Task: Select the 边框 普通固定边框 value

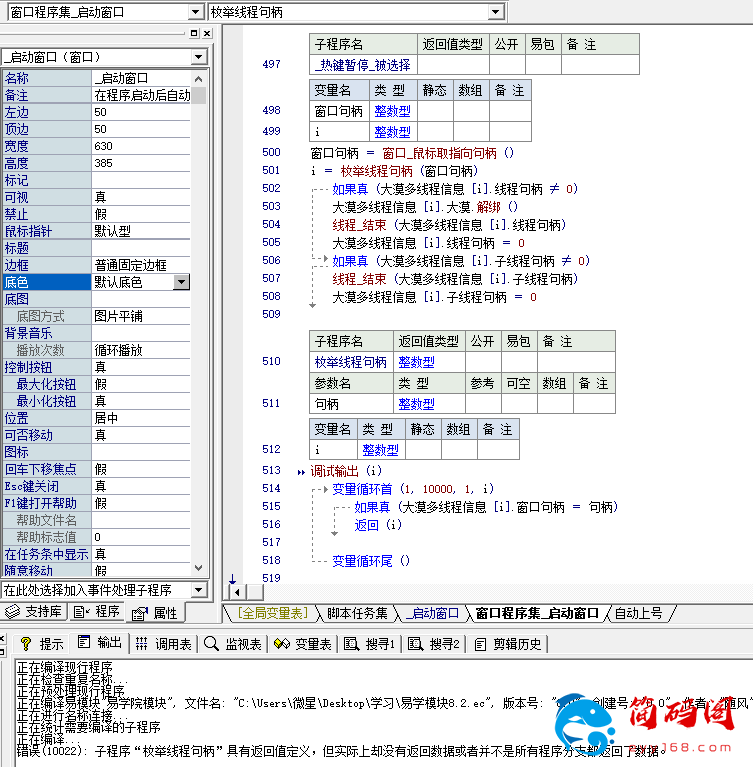Action: (x=141, y=265)
